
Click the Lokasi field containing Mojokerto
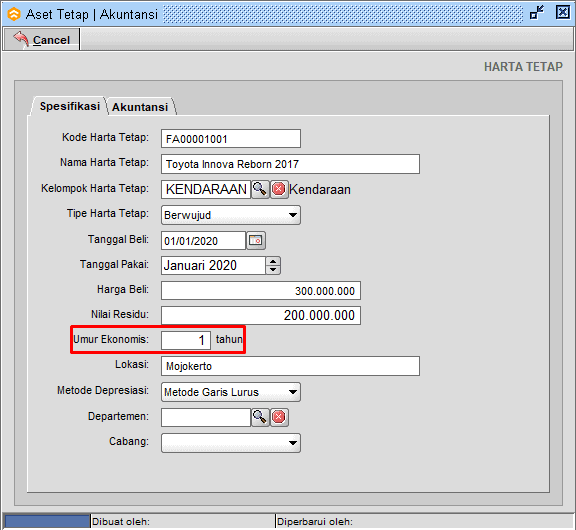(290, 366)
